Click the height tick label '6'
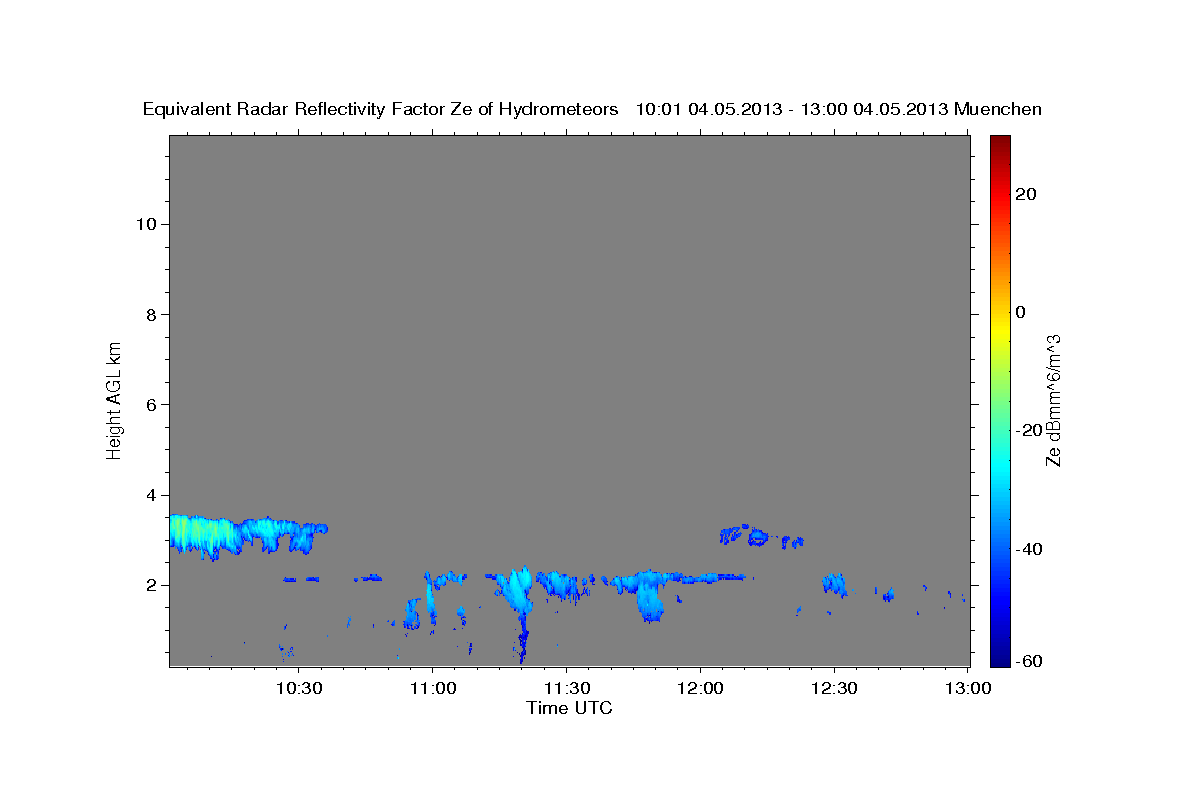The image size is (1200, 800). click(150, 404)
